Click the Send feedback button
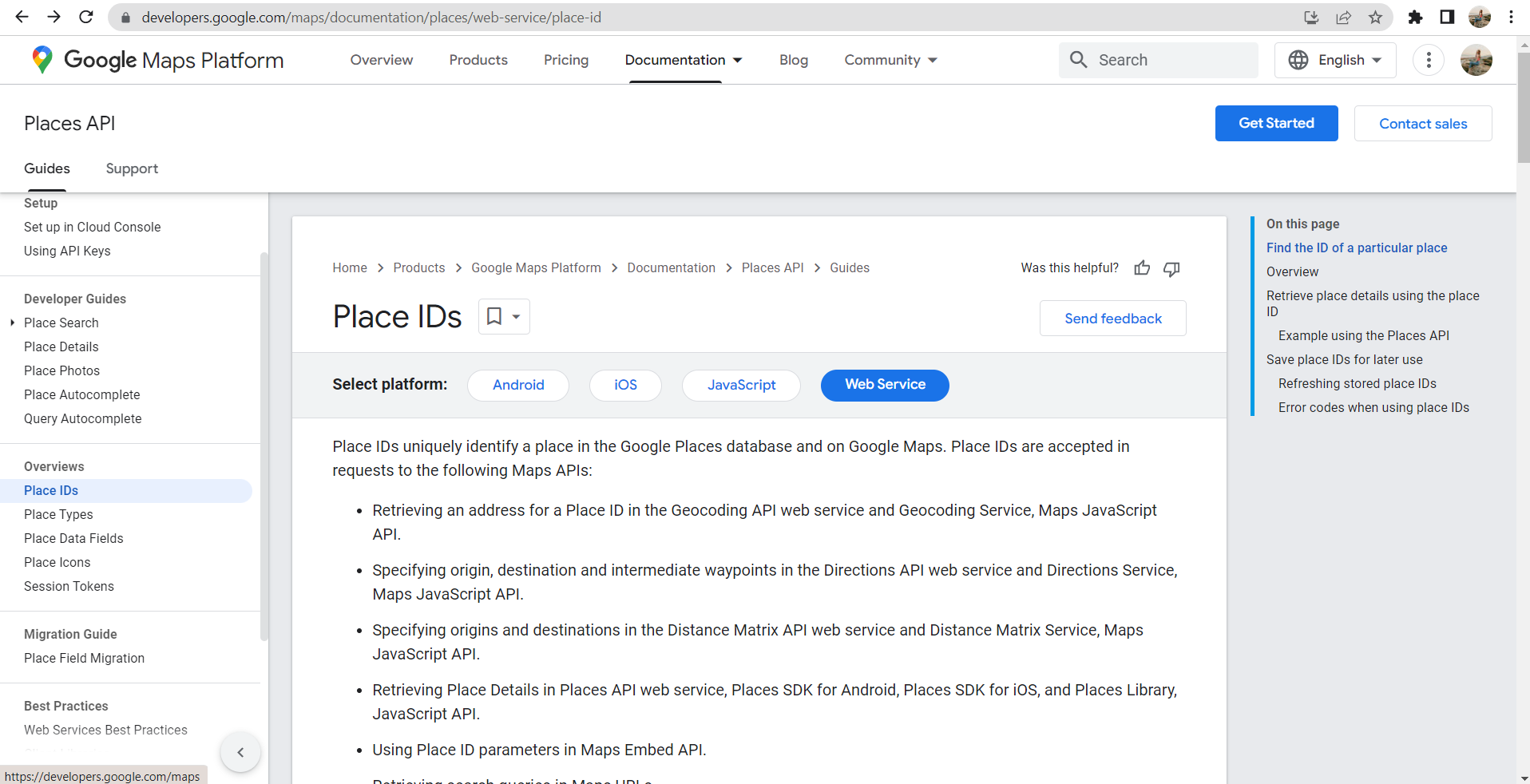Image resolution: width=1530 pixels, height=784 pixels. tap(1113, 319)
